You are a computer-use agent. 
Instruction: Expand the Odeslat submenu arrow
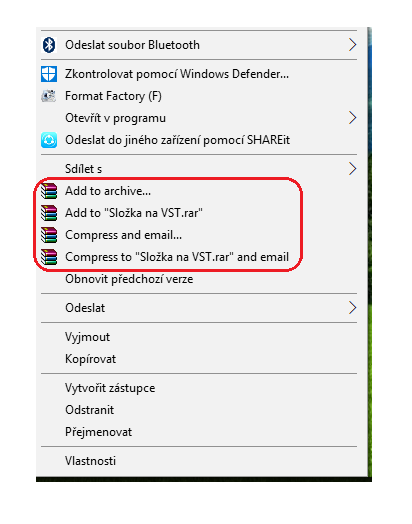[x=353, y=308]
